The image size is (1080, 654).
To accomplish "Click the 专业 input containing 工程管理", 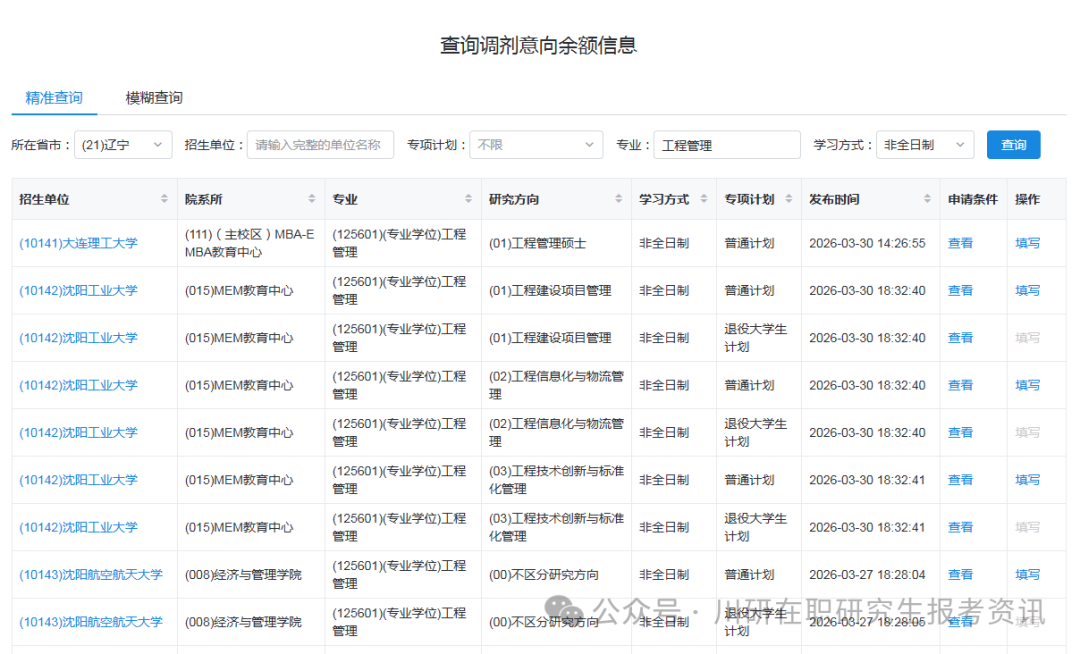I will (727, 144).
